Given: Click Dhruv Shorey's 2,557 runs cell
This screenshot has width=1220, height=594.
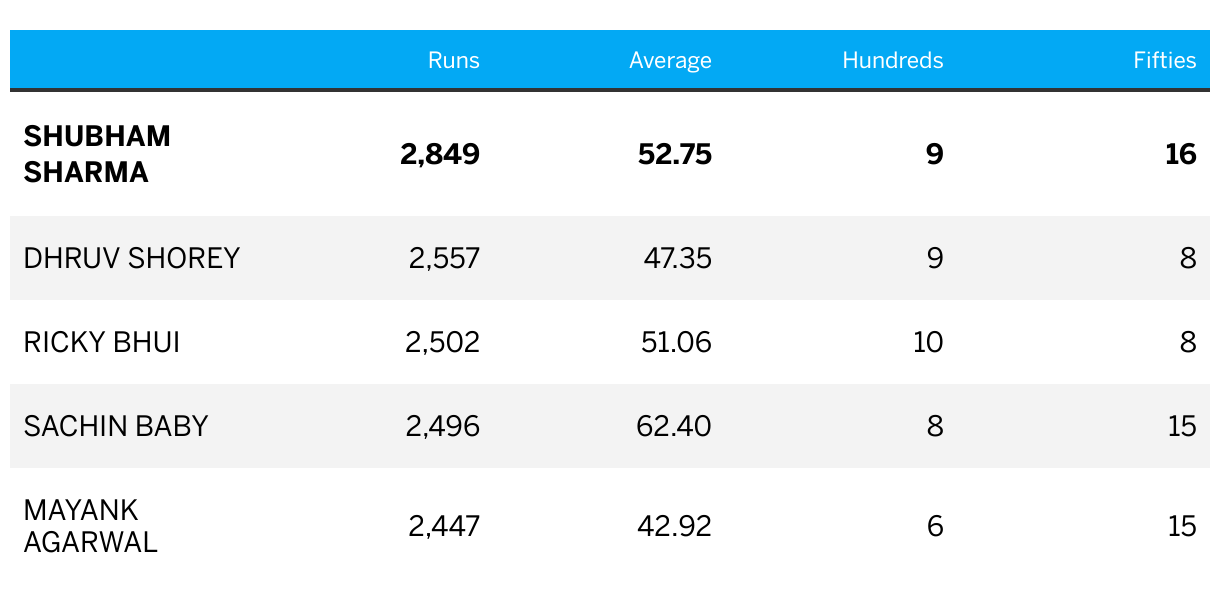Looking at the screenshot, I should click(444, 258).
